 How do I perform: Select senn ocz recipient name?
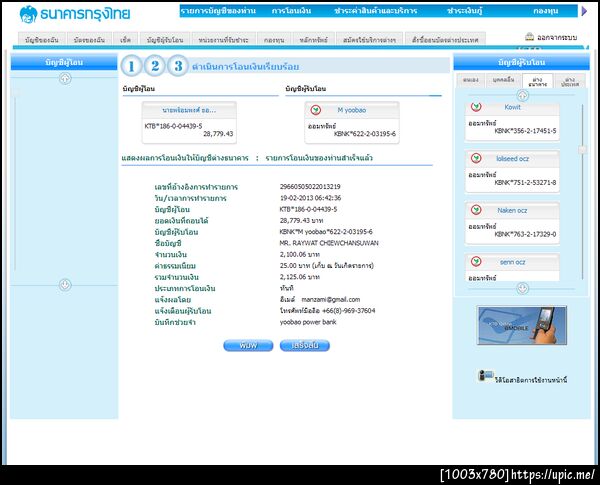pos(512,262)
